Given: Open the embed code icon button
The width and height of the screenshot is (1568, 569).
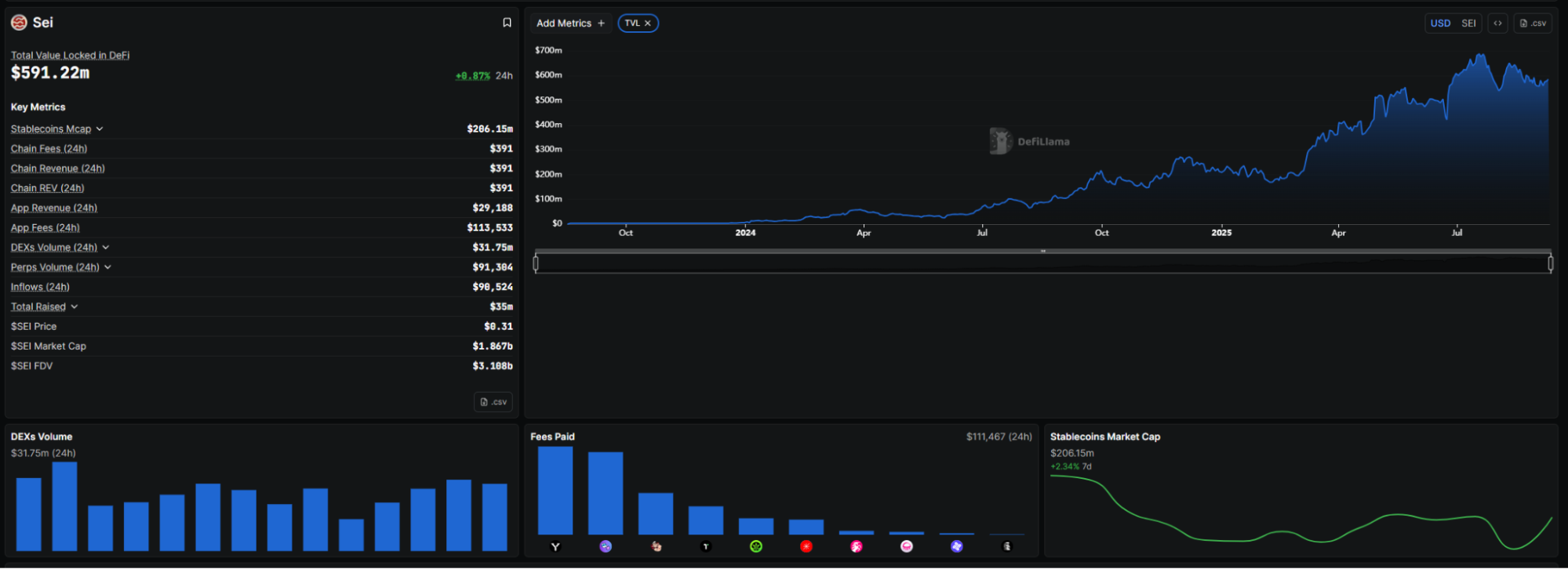Looking at the screenshot, I should 1497,24.
